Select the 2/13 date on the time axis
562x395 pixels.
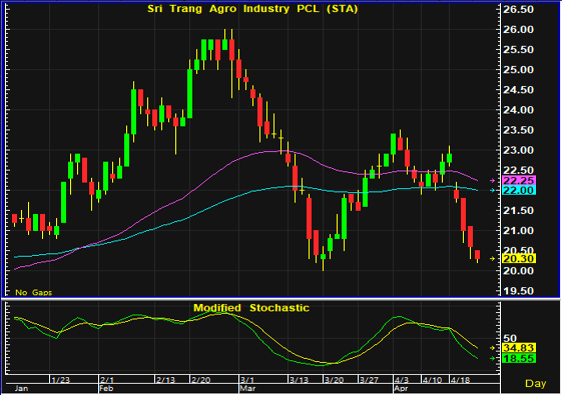[166, 380]
